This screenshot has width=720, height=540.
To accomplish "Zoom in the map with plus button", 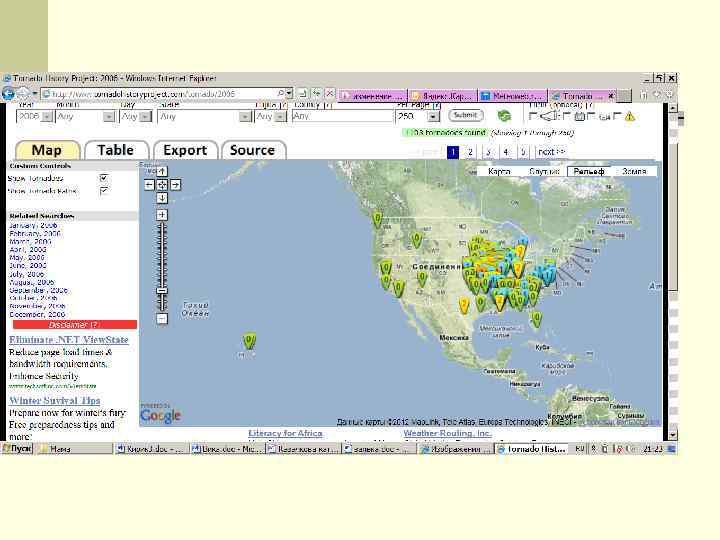I will point(162,215).
